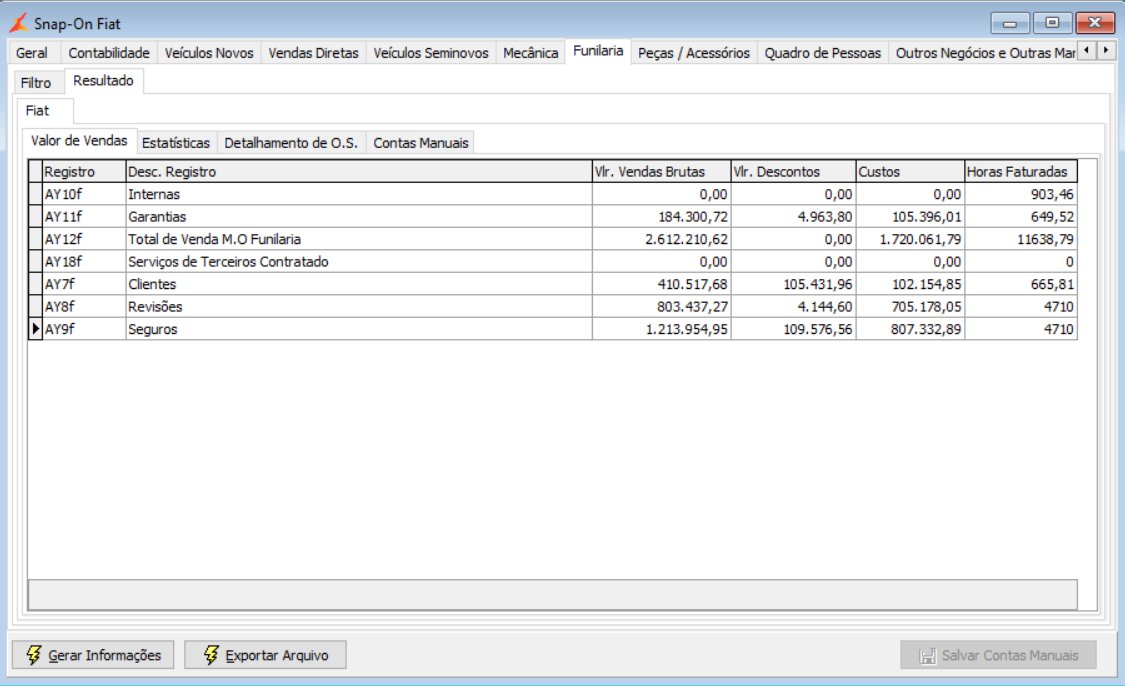
Task: Select the AY12f registro cell
Action: [x=84, y=239]
